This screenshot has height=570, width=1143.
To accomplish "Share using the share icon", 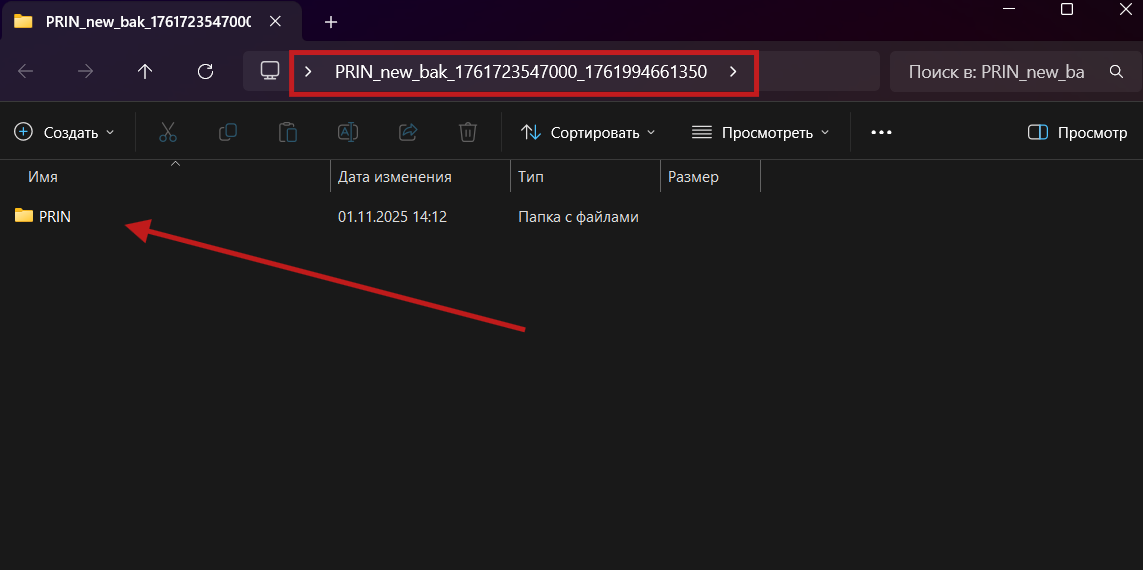I will [x=407, y=132].
